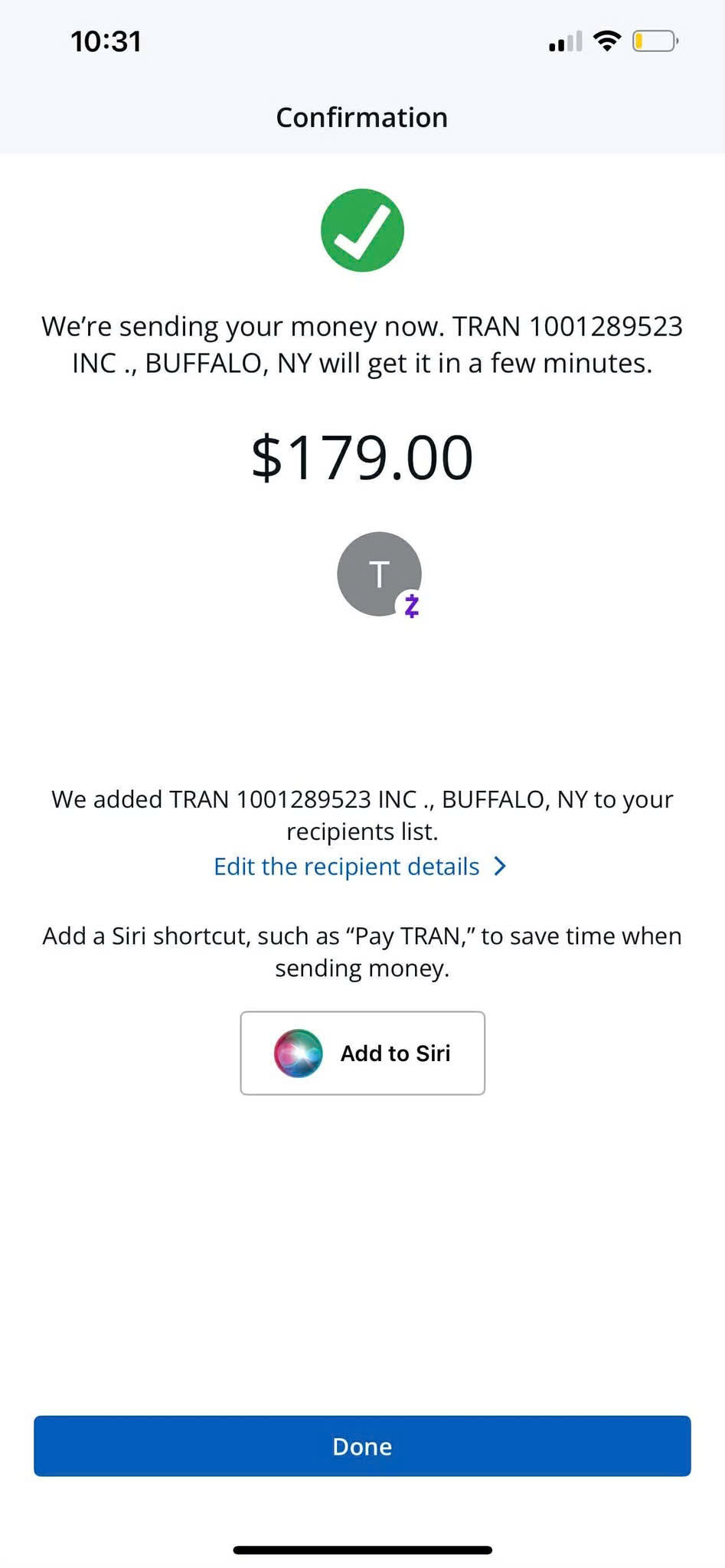Screen dimensions: 725x1568
Task: Tap the purple Zelle badge icon
Action: [411, 606]
